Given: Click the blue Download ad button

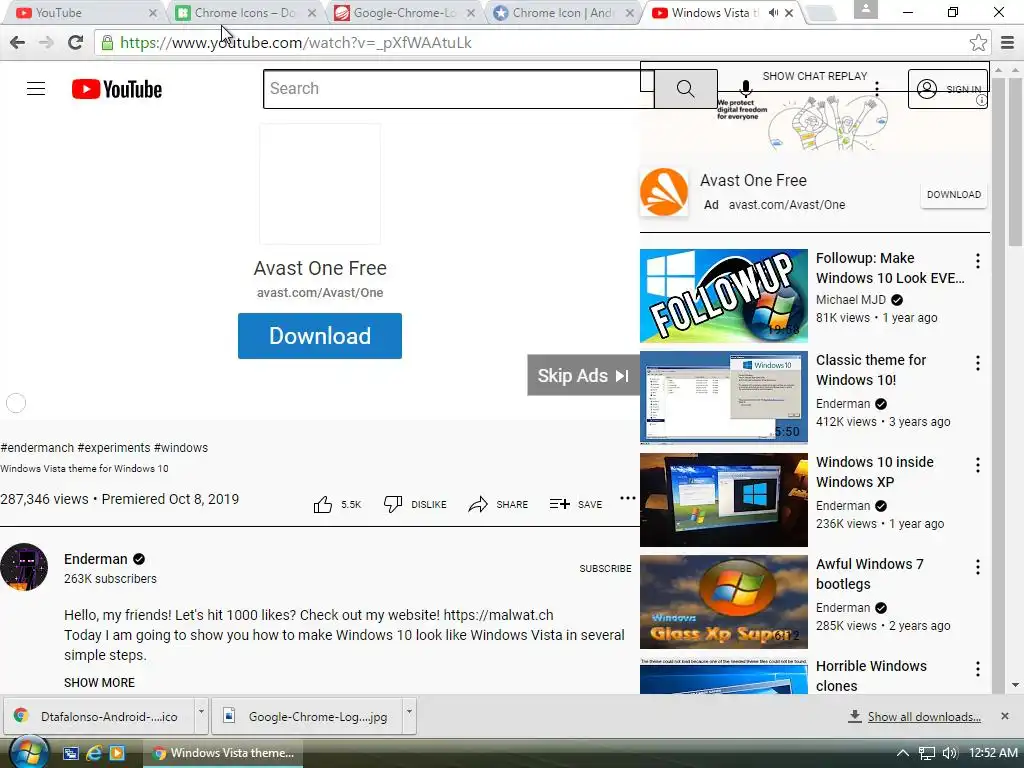Looking at the screenshot, I should click(x=320, y=336).
